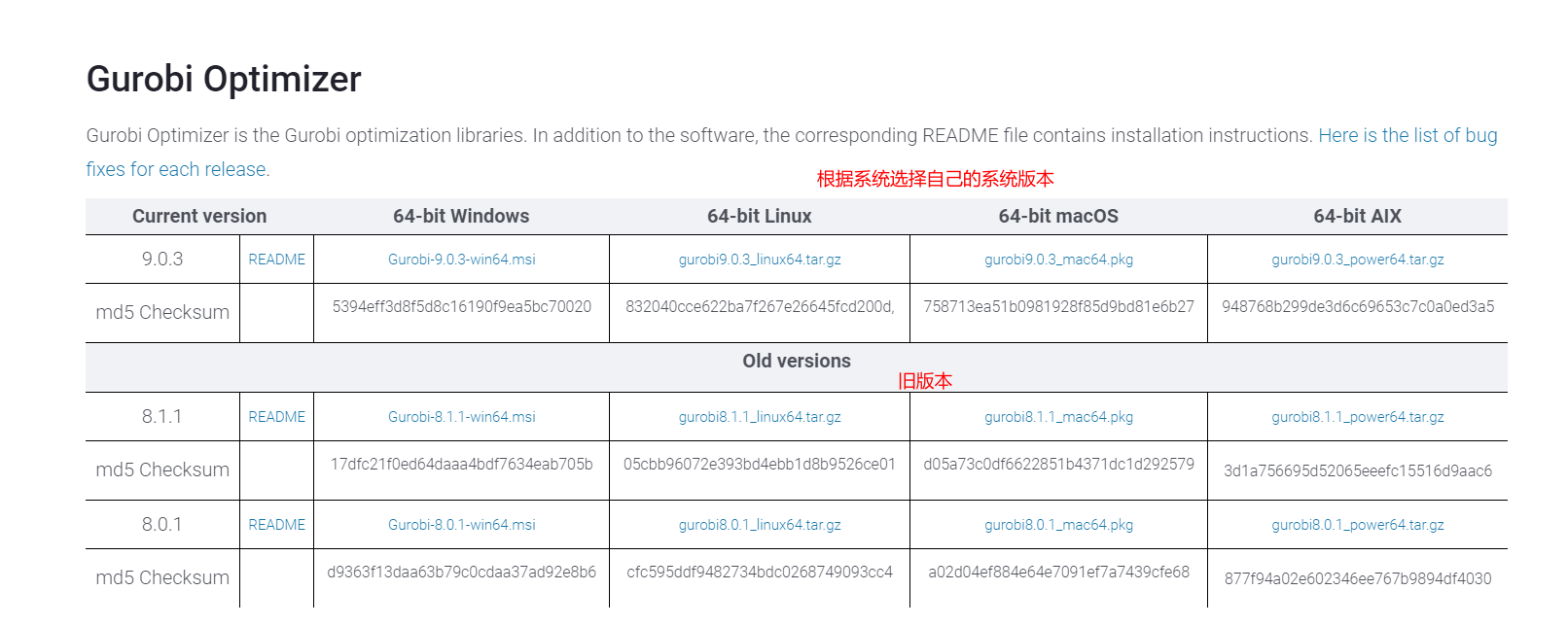The width and height of the screenshot is (1568, 626).
Task: Click md5 Checksum label under 8.1.1
Action: pos(162,470)
